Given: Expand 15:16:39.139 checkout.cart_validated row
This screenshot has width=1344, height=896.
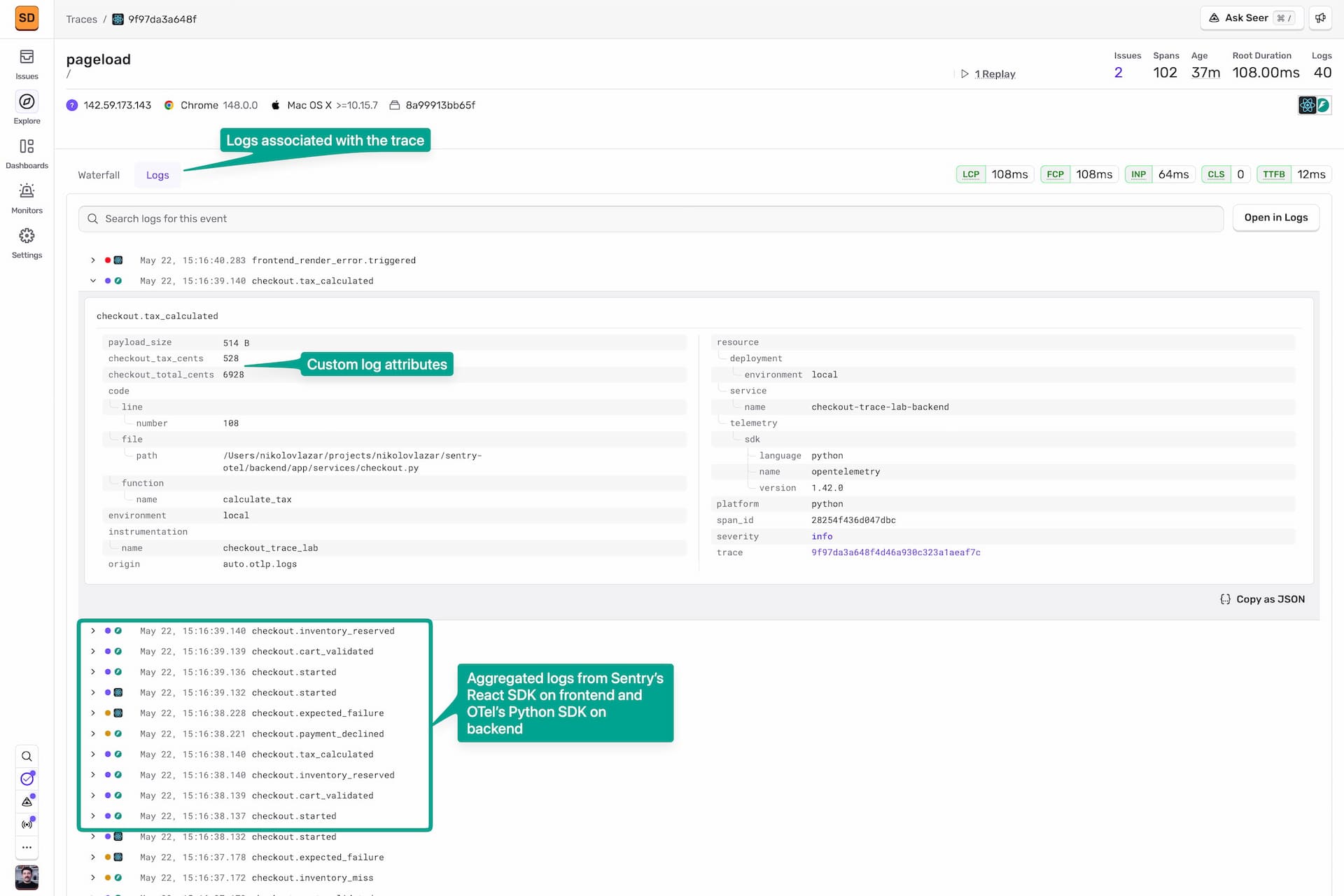Looking at the screenshot, I should tap(93, 651).
